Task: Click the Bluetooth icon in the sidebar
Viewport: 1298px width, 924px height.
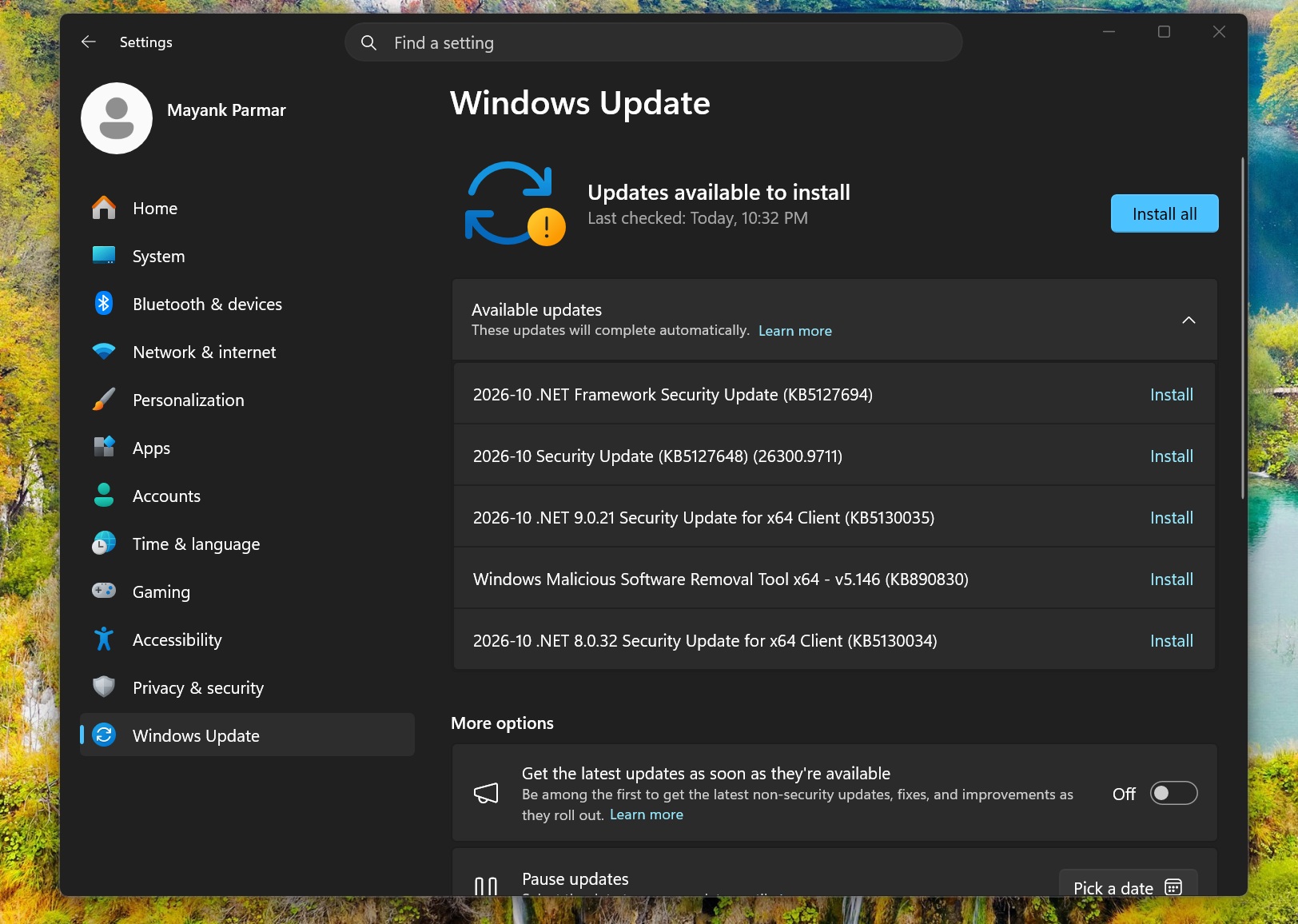Action: (x=104, y=304)
